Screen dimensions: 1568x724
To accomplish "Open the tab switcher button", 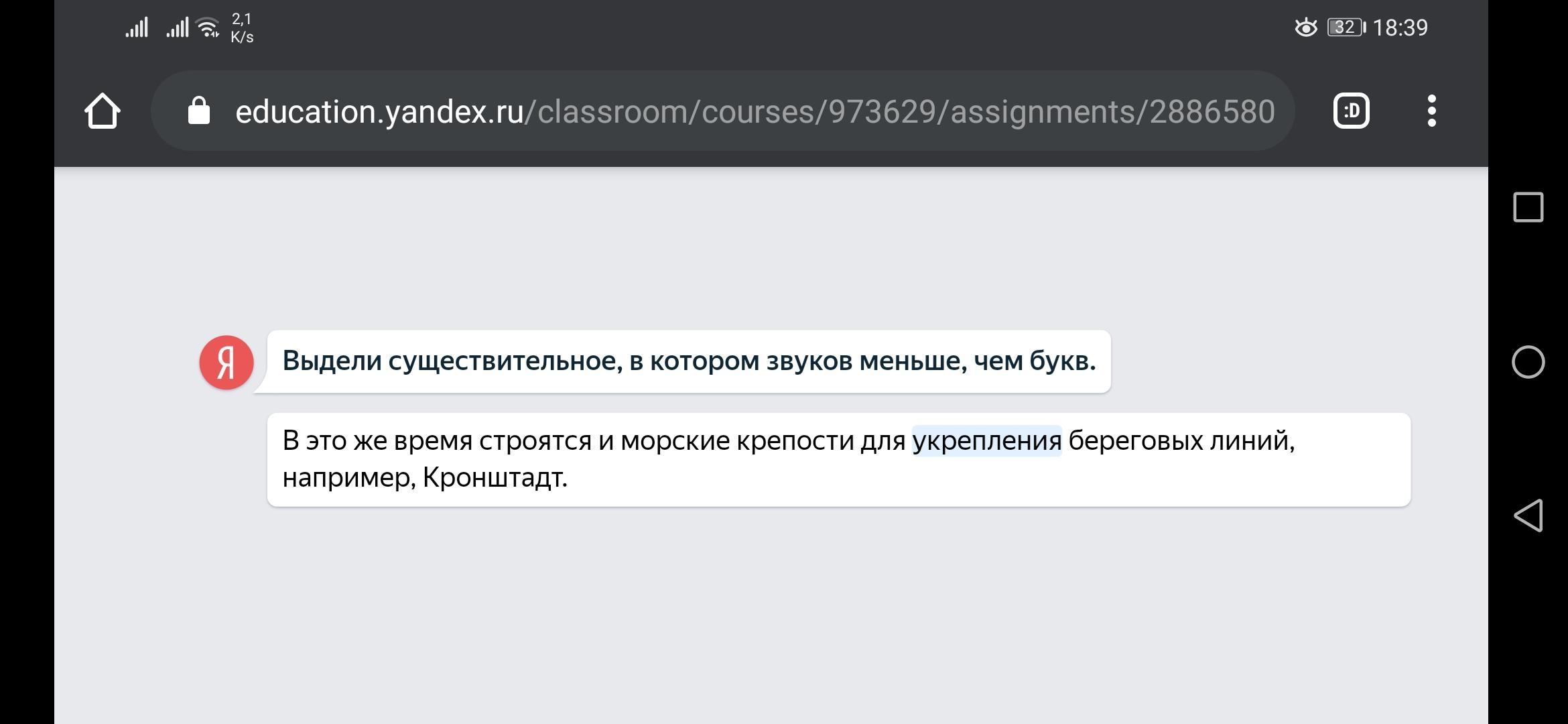I will click(x=1351, y=111).
